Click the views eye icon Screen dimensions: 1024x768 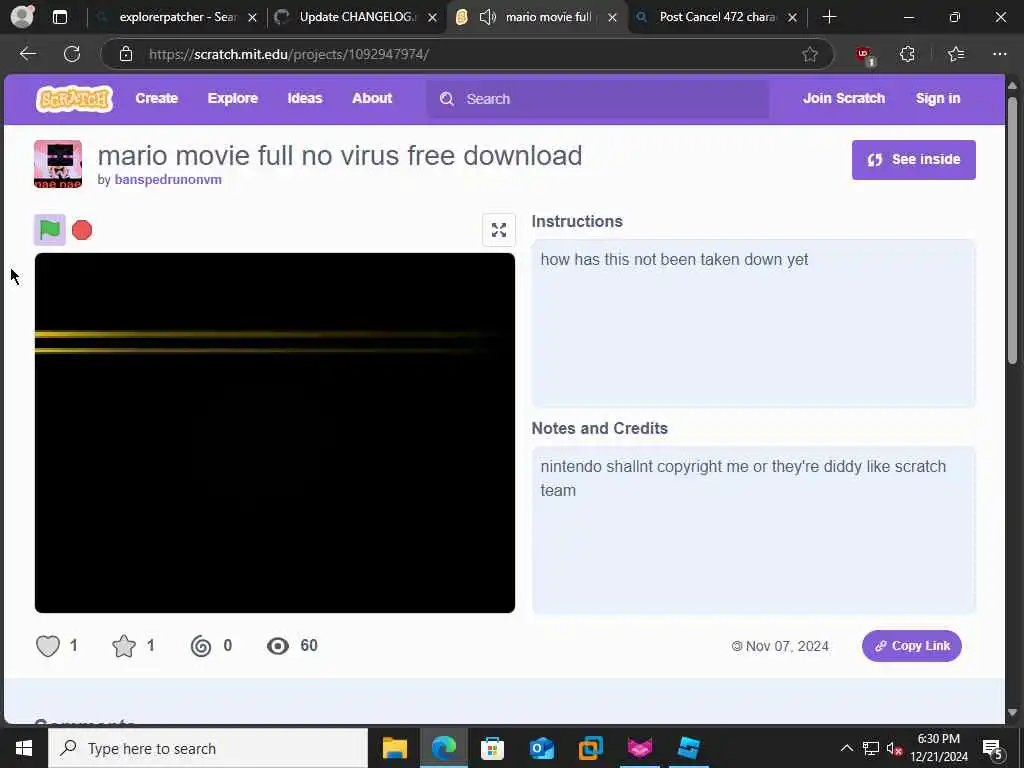(x=278, y=646)
